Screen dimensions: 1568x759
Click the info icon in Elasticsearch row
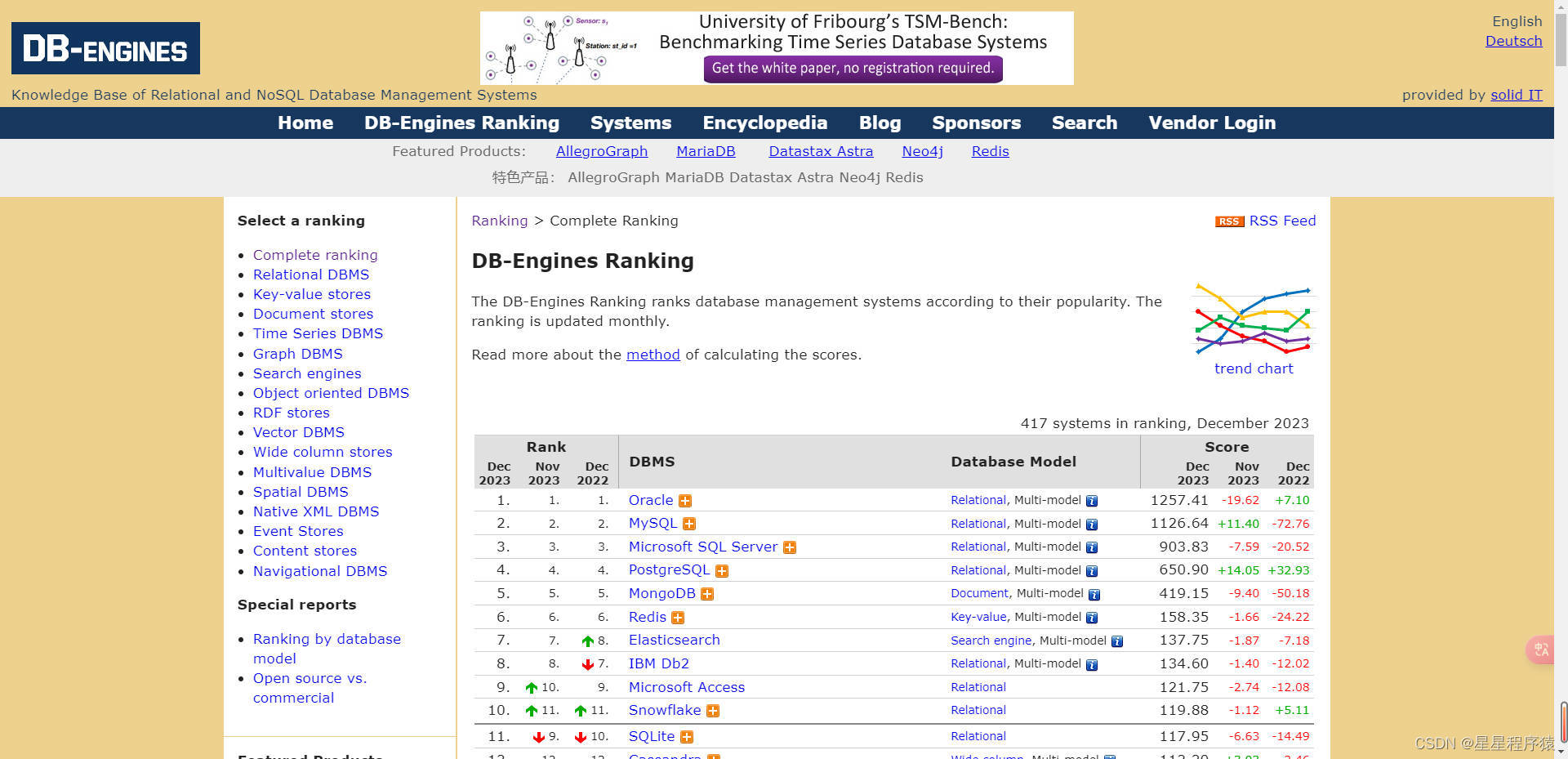tap(1117, 641)
